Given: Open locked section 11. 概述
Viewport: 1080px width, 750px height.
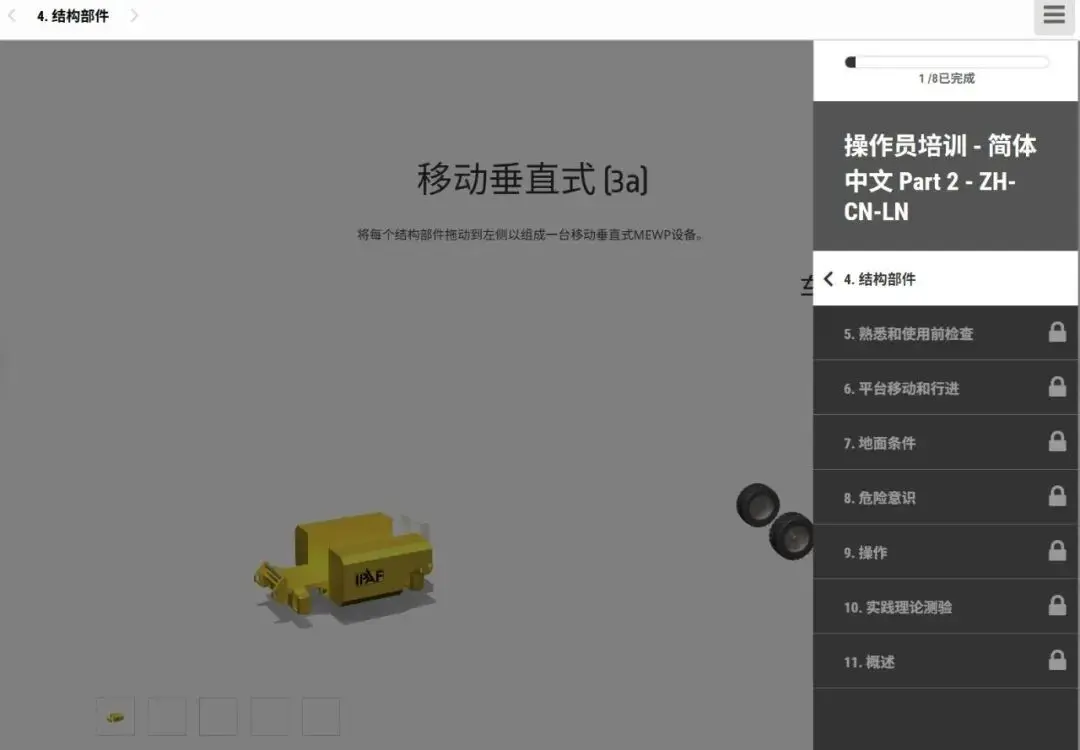Looking at the screenshot, I should 945,662.
